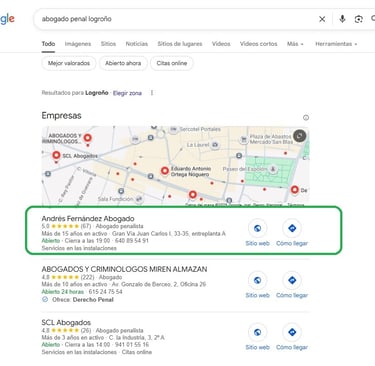Click the phone number 615 24 75 54

point(105,292)
